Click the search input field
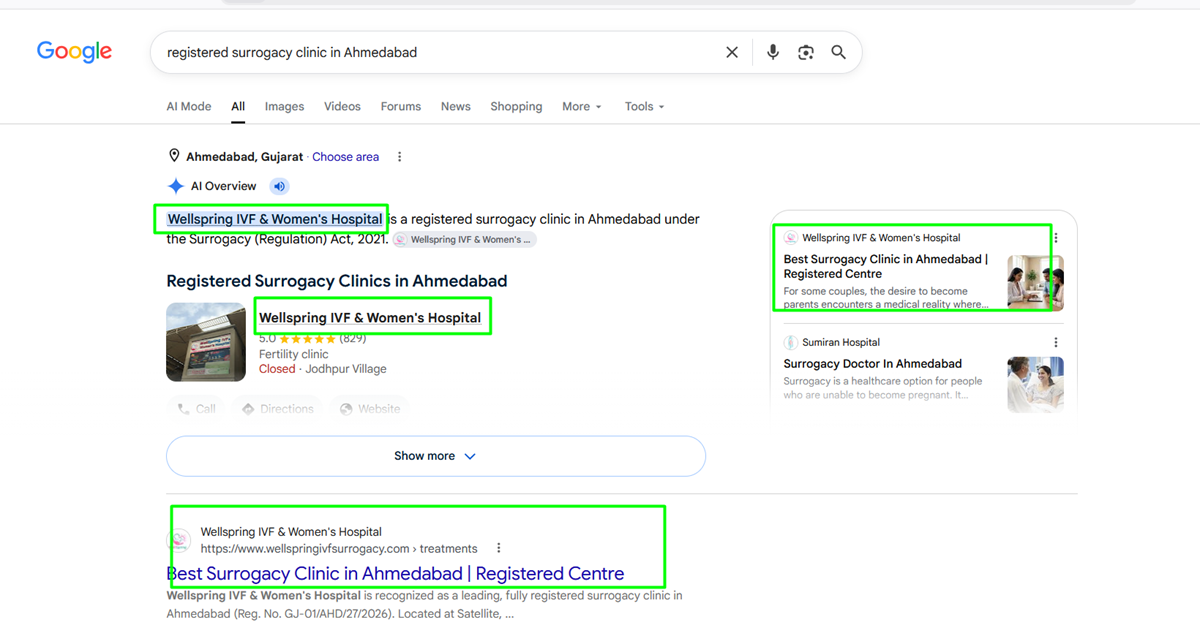The image size is (1200, 625). [438, 52]
